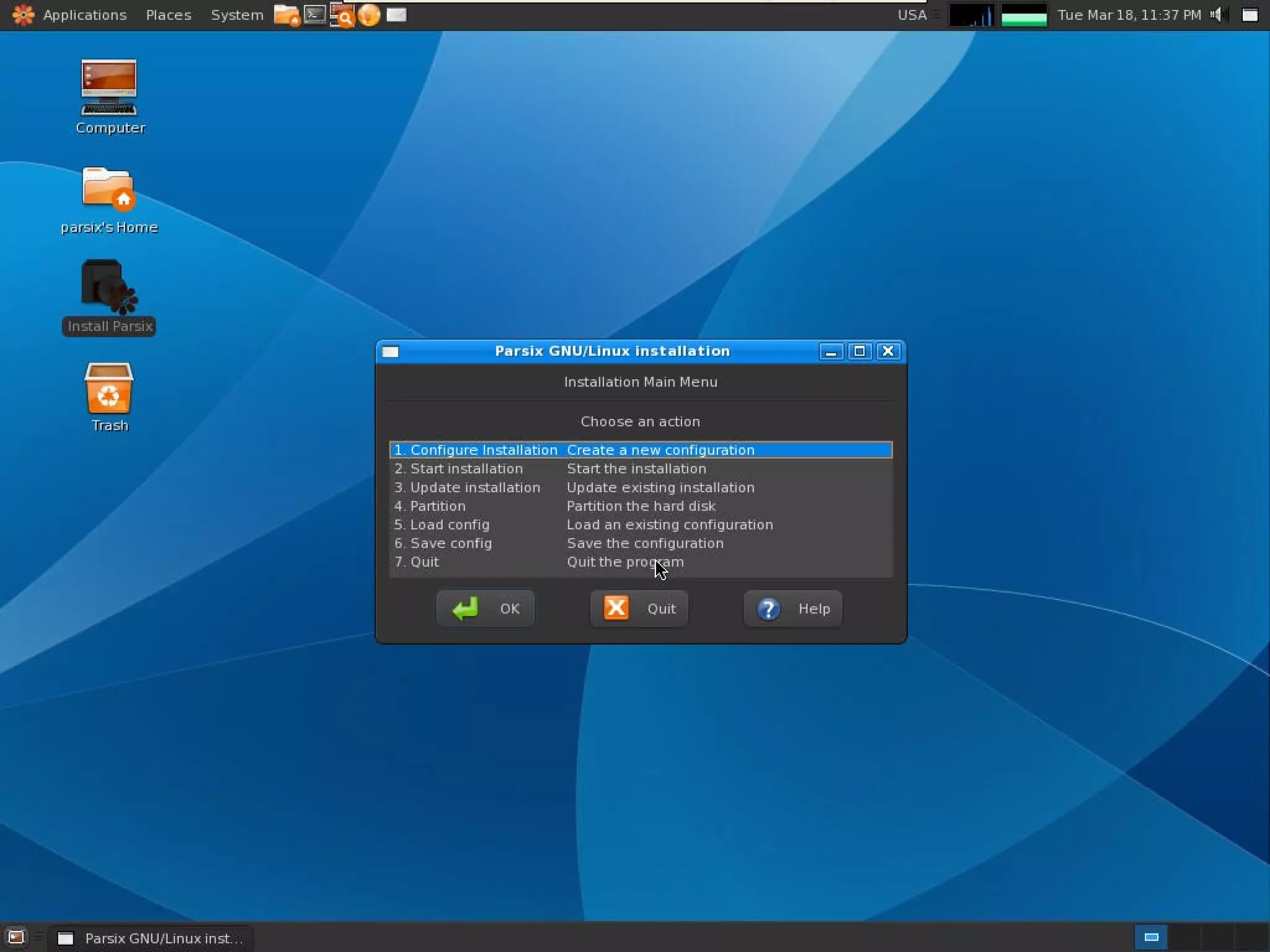Click the Help button
The height and width of the screenshot is (952, 1270).
pos(793,609)
